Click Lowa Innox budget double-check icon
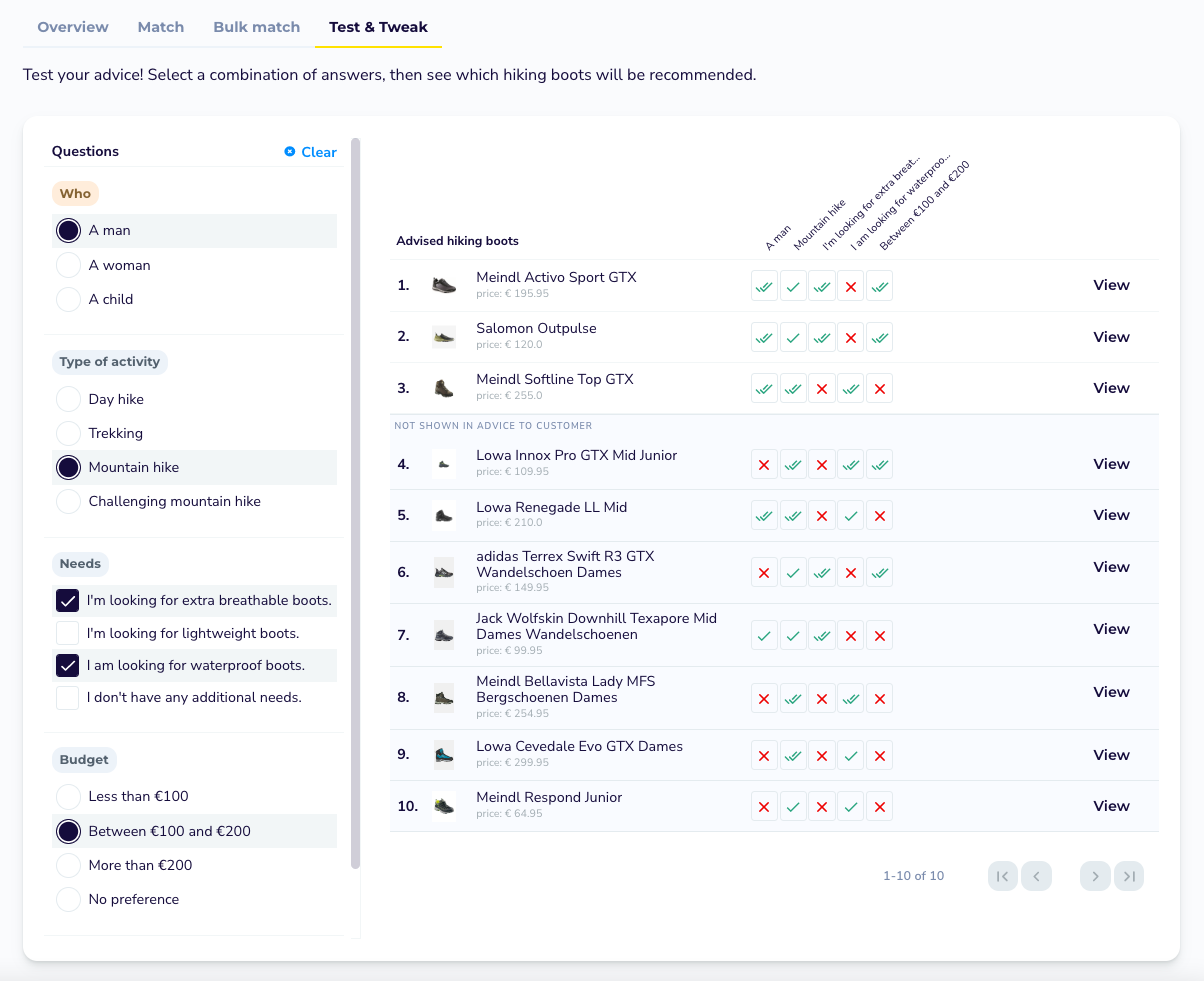Image resolution: width=1204 pixels, height=981 pixels. click(x=880, y=464)
